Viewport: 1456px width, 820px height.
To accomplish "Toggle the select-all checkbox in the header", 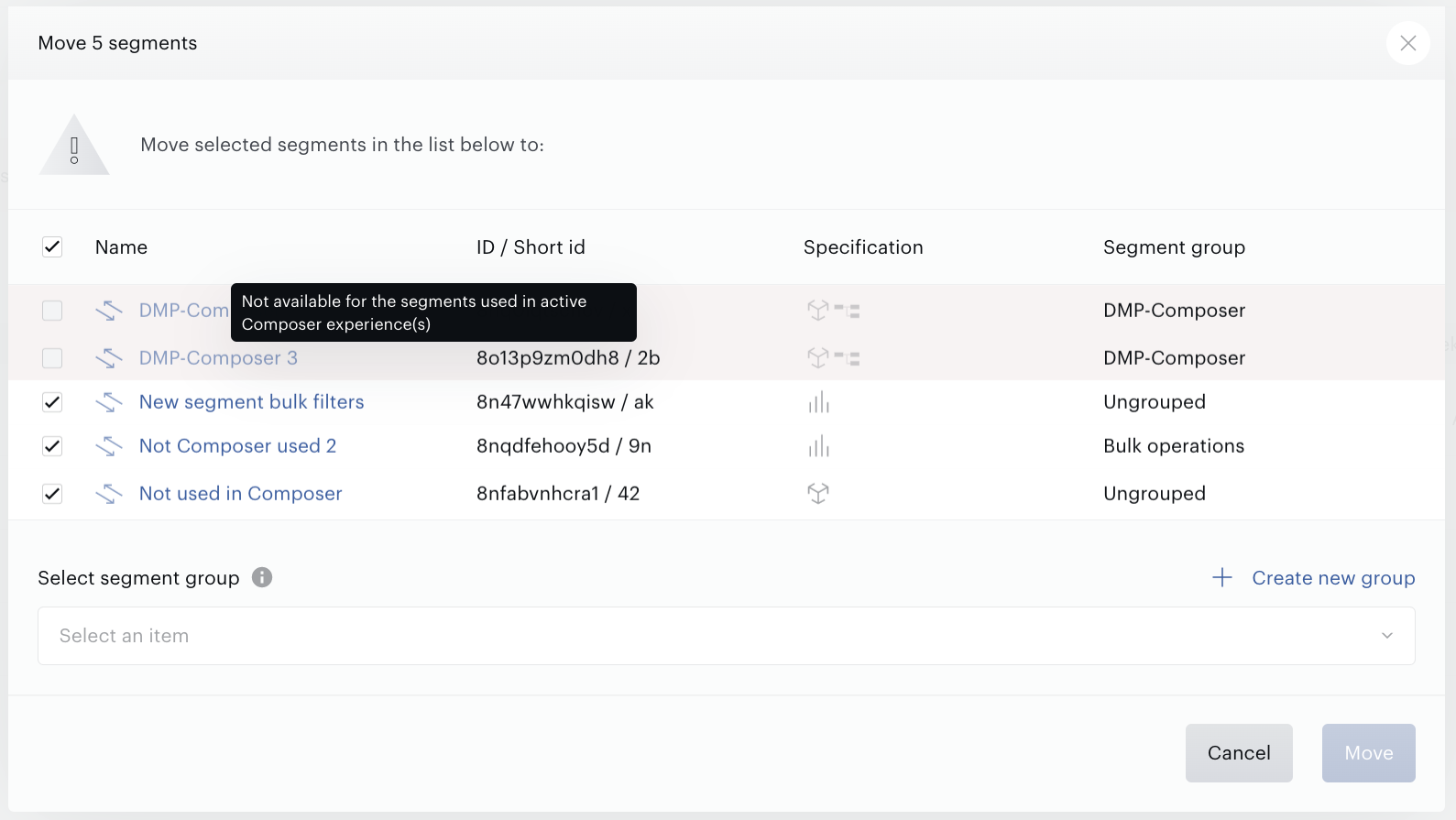I will [x=52, y=247].
